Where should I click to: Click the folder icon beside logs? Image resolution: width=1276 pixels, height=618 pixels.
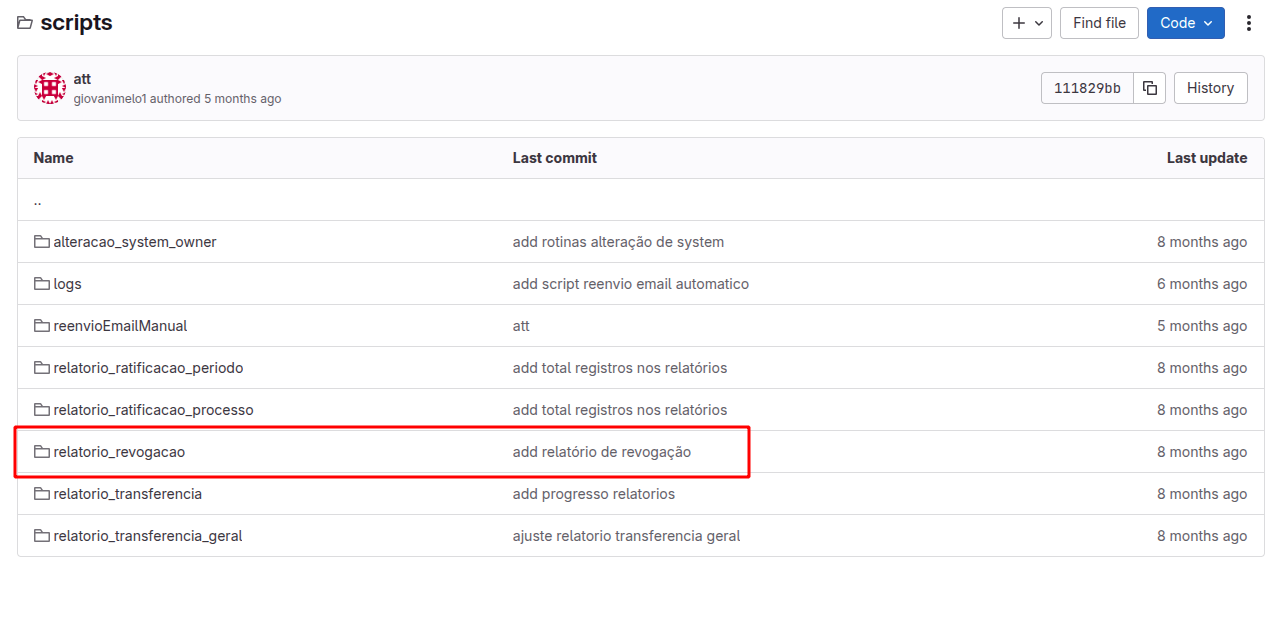pos(42,284)
